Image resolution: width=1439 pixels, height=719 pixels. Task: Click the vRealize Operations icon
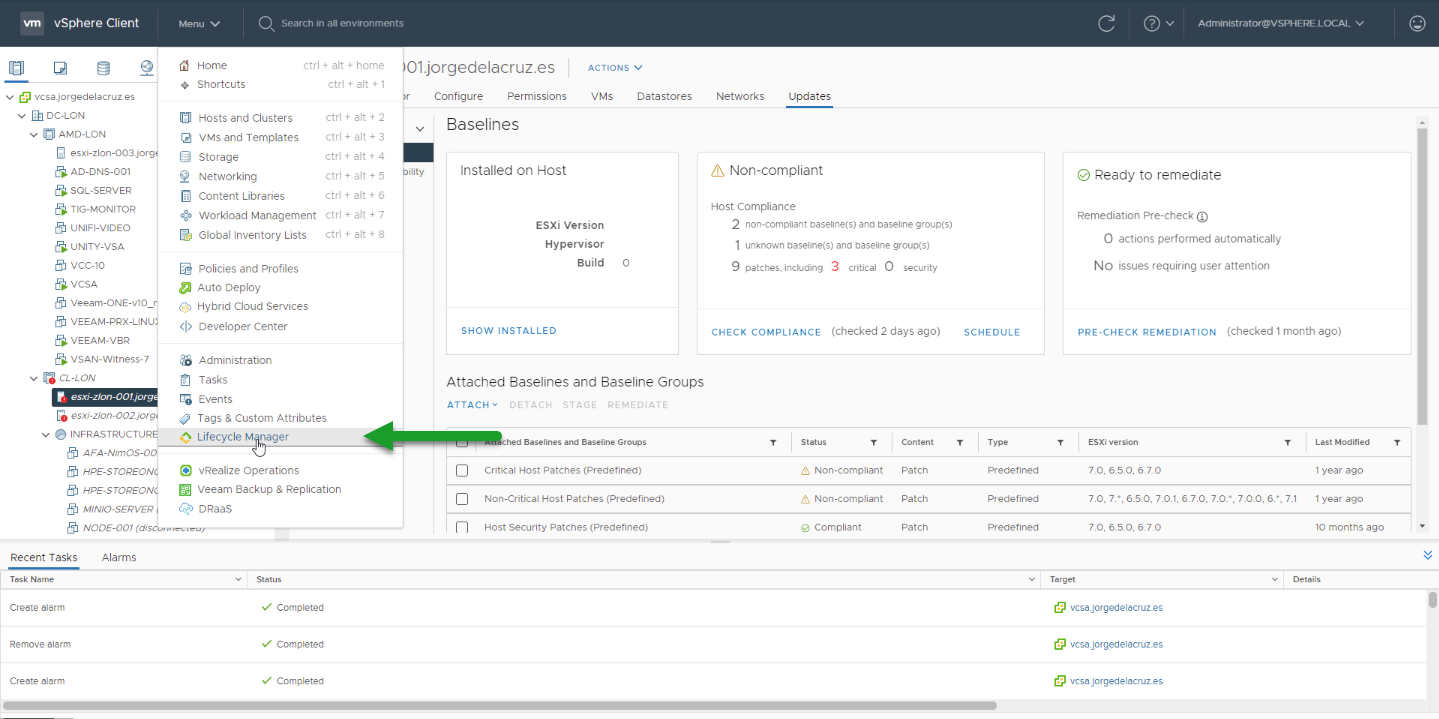click(x=186, y=470)
